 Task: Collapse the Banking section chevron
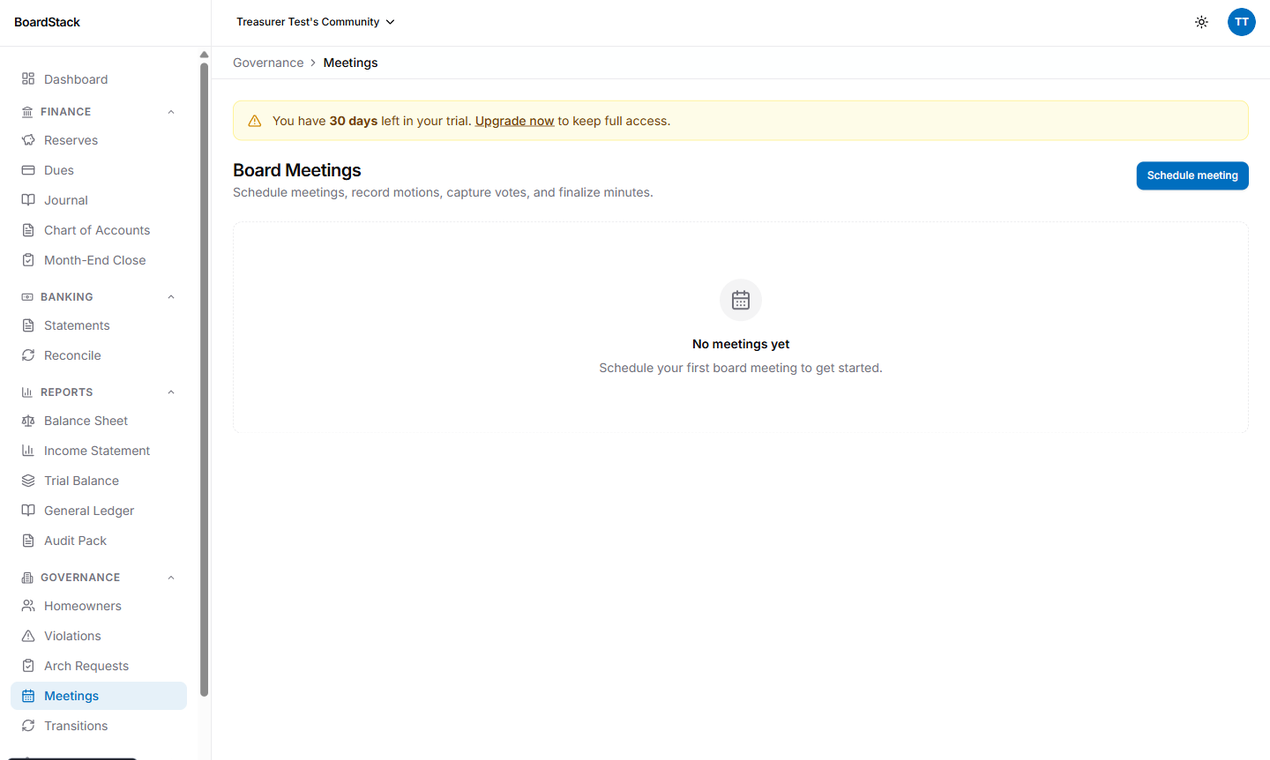pyautogui.click(x=171, y=297)
